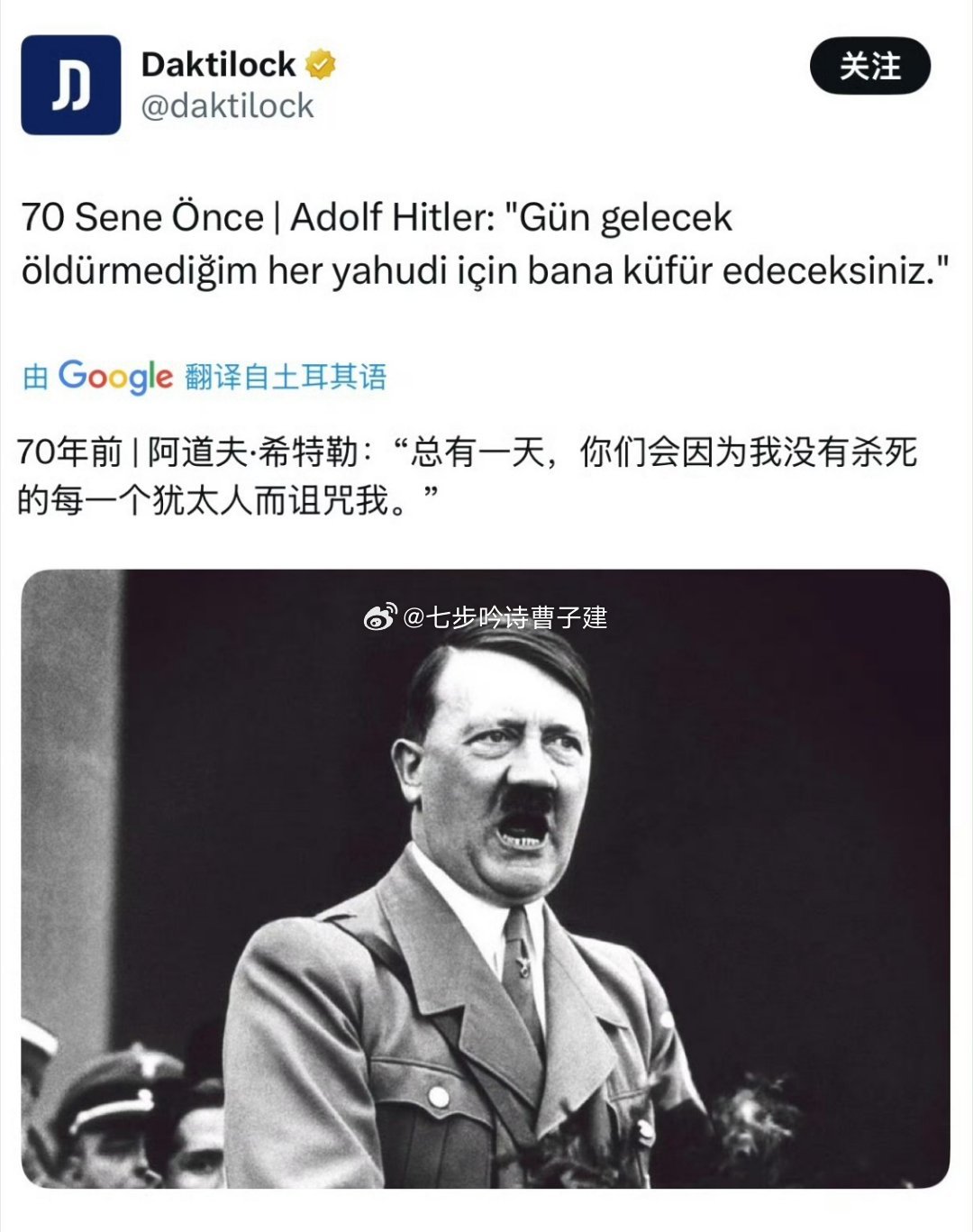The width and height of the screenshot is (973, 1232).
Task: Click the 70年前 text in translation
Action: (69, 452)
